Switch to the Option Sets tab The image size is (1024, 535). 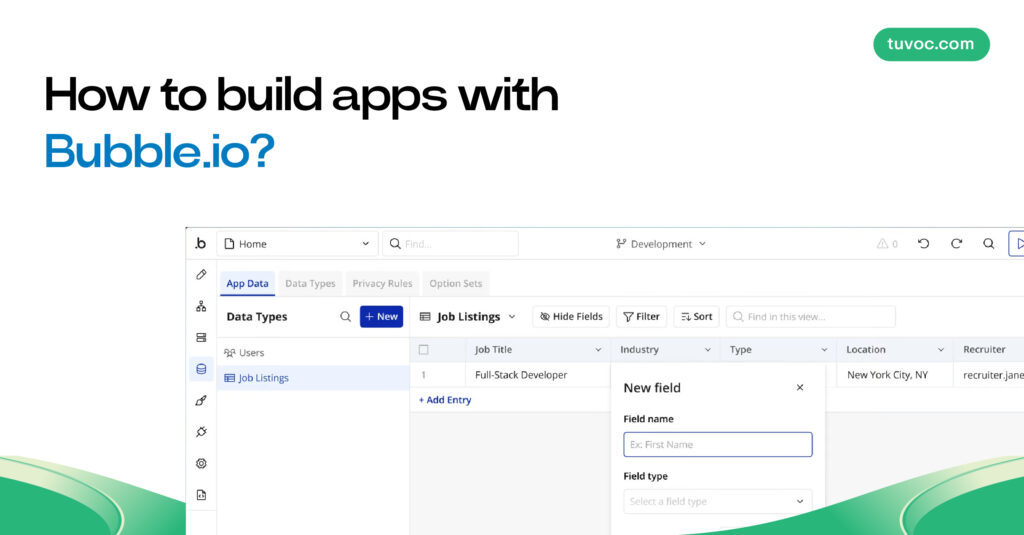[455, 284]
